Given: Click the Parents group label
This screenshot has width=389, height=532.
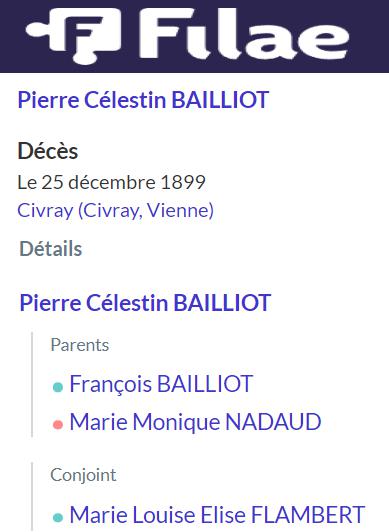Looking at the screenshot, I should click(80, 345).
